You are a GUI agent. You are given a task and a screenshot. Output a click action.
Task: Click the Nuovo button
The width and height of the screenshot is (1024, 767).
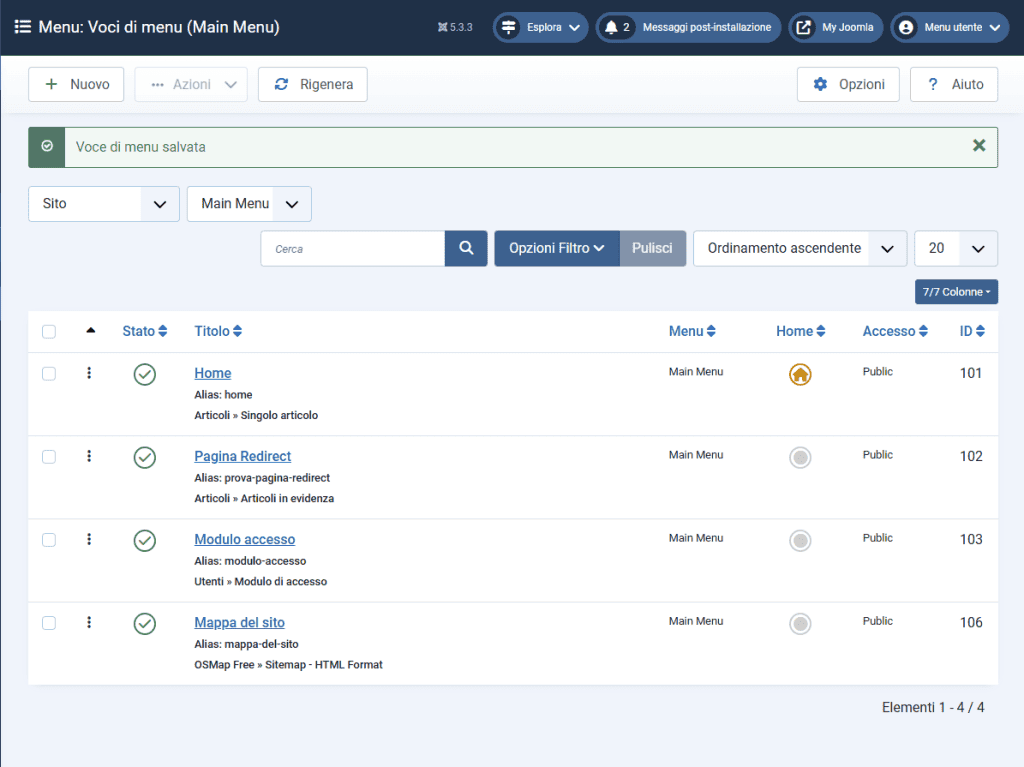click(x=76, y=84)
